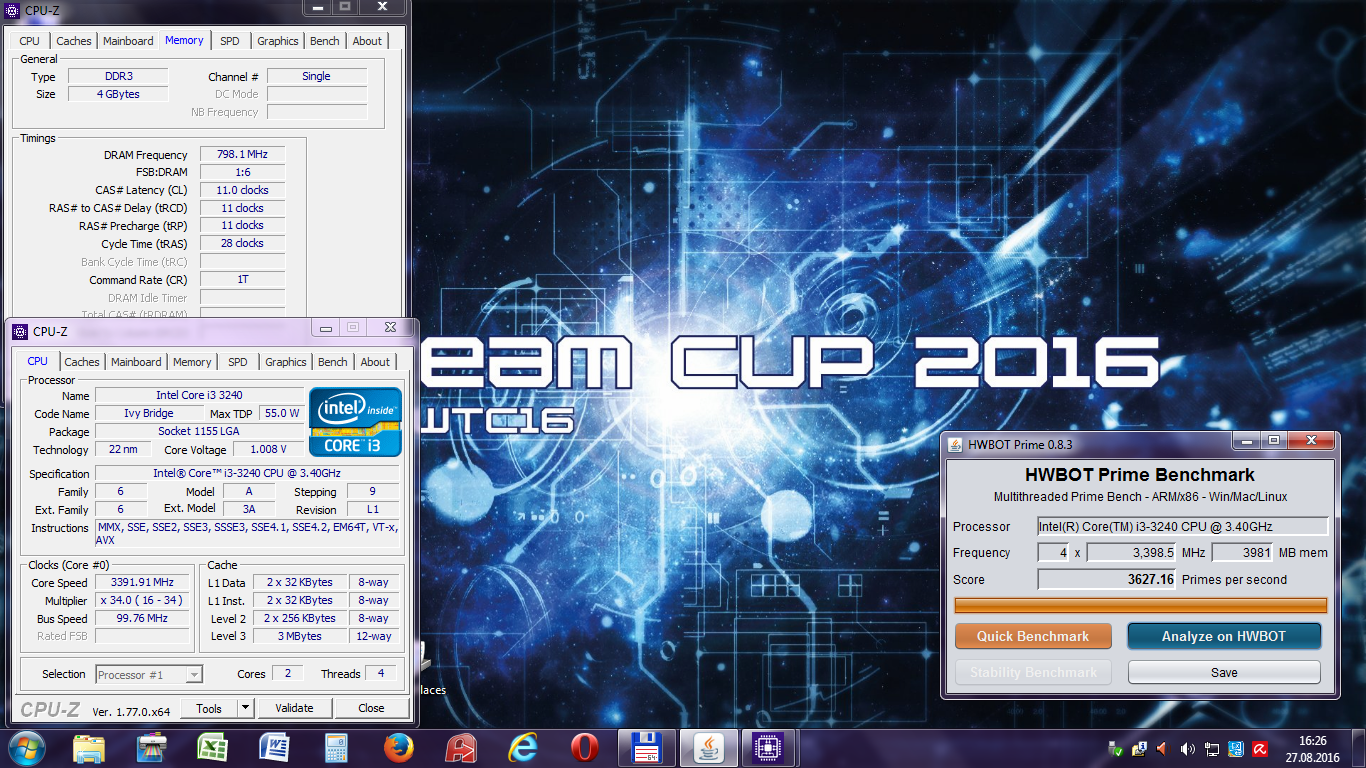The image size is (1366, 768).
Task: Click the FSB:DRAM value 1:6
Action: click(x=242, y=173)
